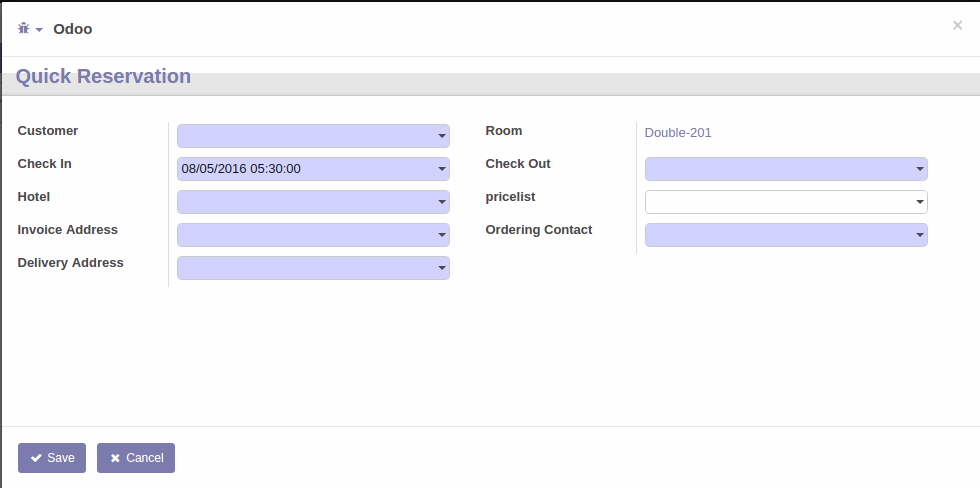The height and width of the screenshot is (488, 980).
Task: Expand the Hotel dropdown arrow
Action: 442,202
